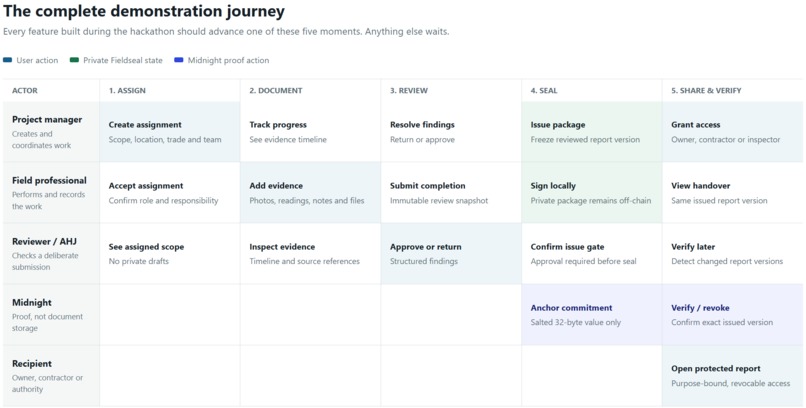The height and width of the screenshot is (408, 806).
Task: Click the Midnight row label
Action: point(51,314)
